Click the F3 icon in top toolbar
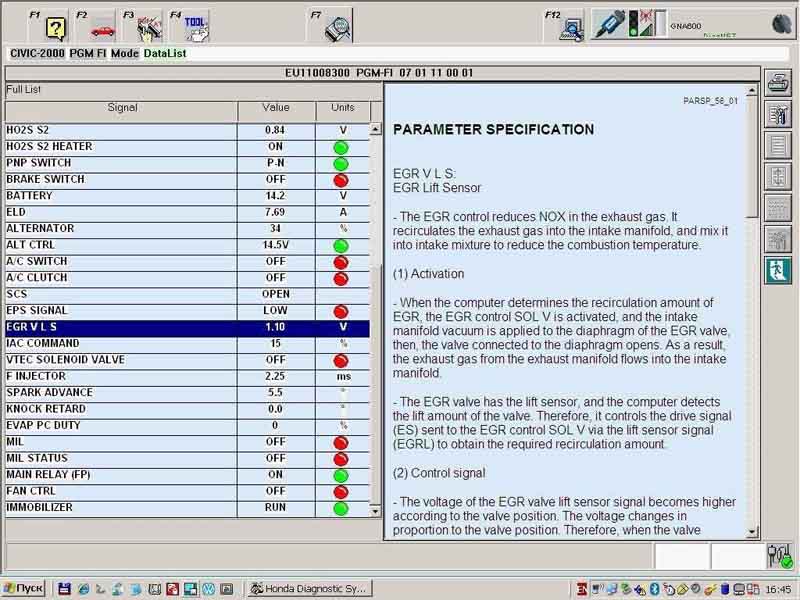Viewport: 800px width, 600px height. pyautogui.click(x=149, y=27)
